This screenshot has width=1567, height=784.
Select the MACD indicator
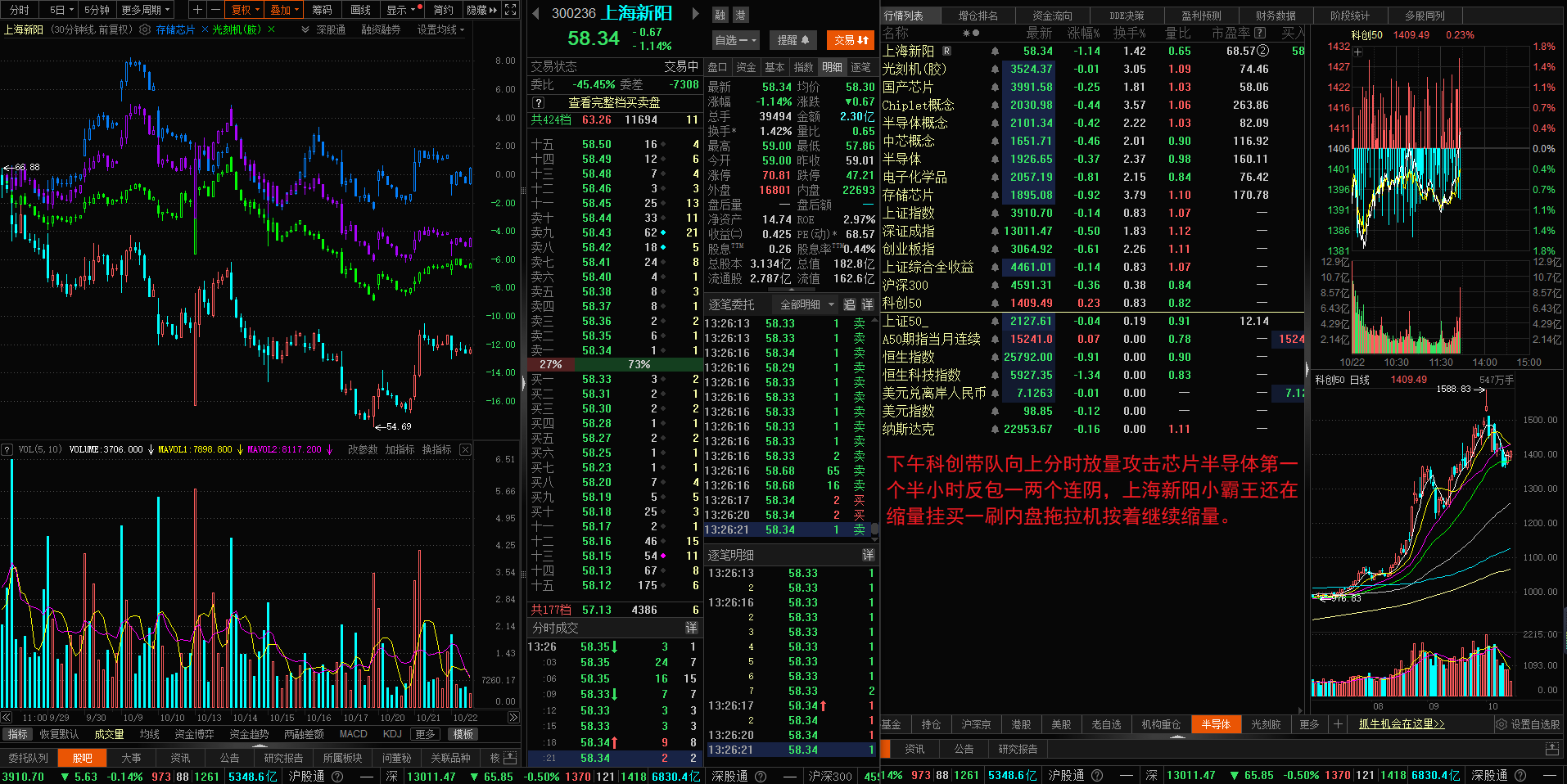(354, 734)
